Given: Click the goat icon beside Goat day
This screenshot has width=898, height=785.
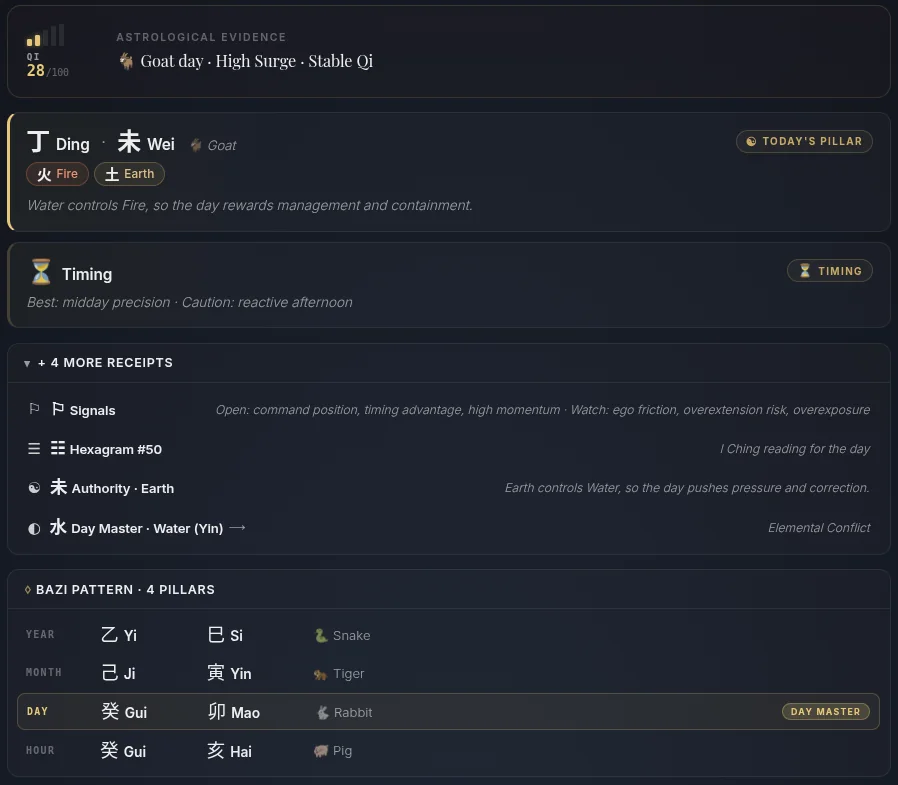Looking at the screenshot, I should pos(127,61).
